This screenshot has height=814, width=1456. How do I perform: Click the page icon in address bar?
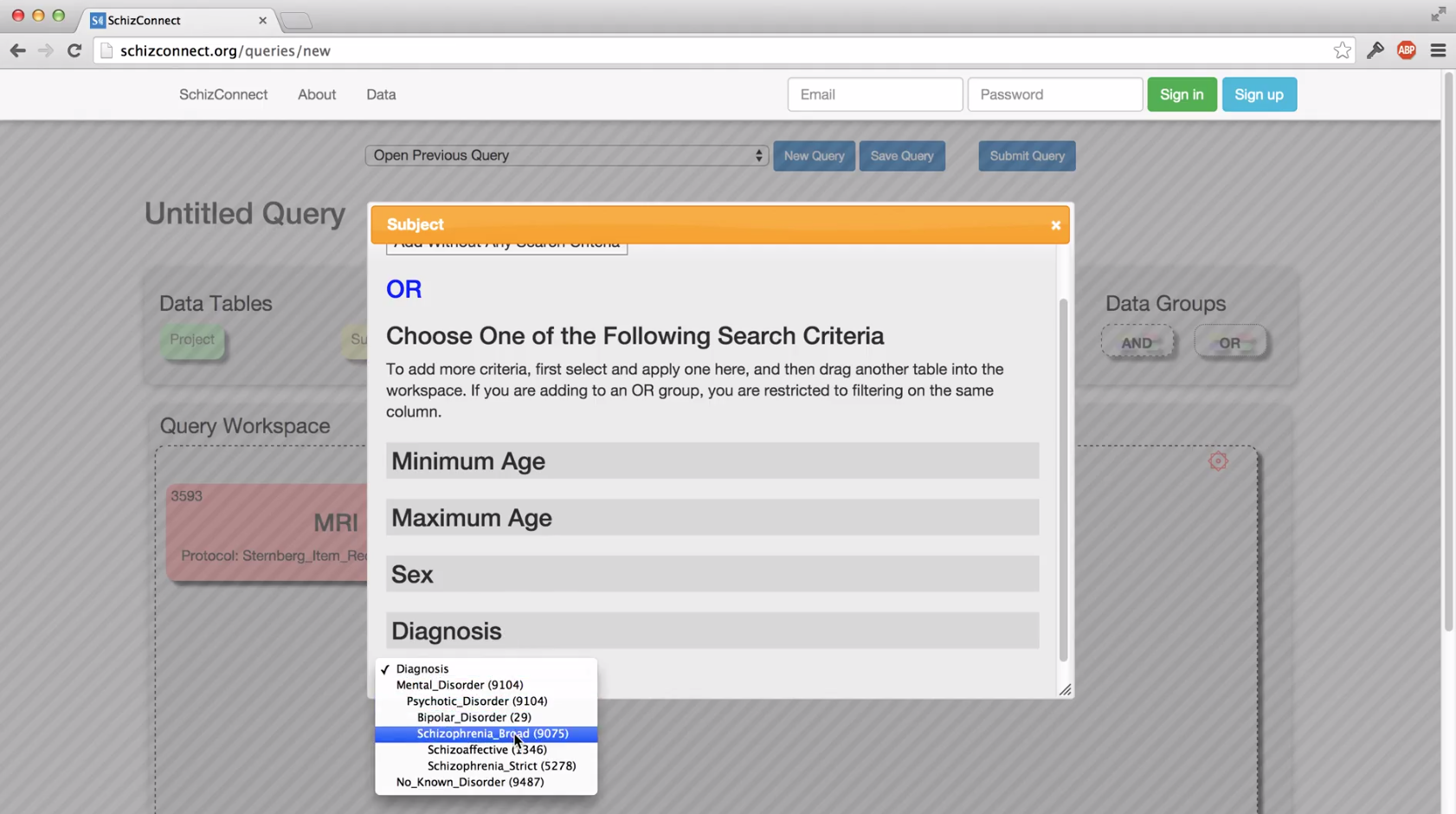106,51
